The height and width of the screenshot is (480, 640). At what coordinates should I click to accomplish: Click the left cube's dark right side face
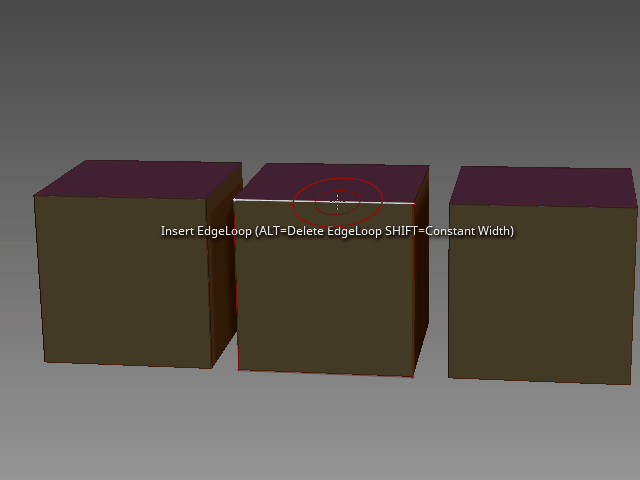[x=225, y=270]
